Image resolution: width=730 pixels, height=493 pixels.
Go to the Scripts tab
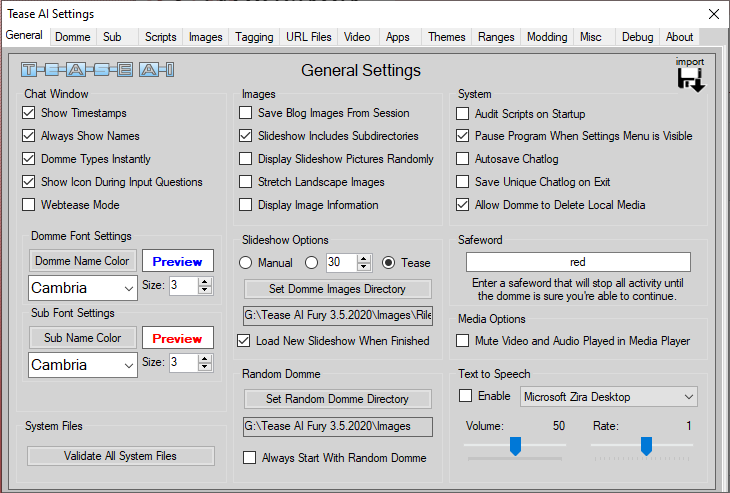(x=161, y=37)
